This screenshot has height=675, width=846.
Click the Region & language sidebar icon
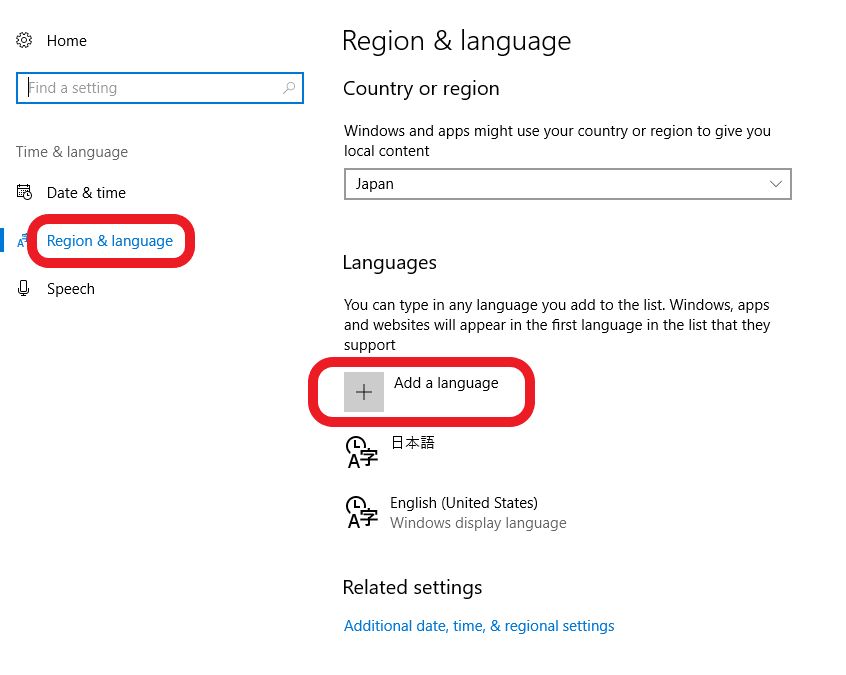point(22,241)
